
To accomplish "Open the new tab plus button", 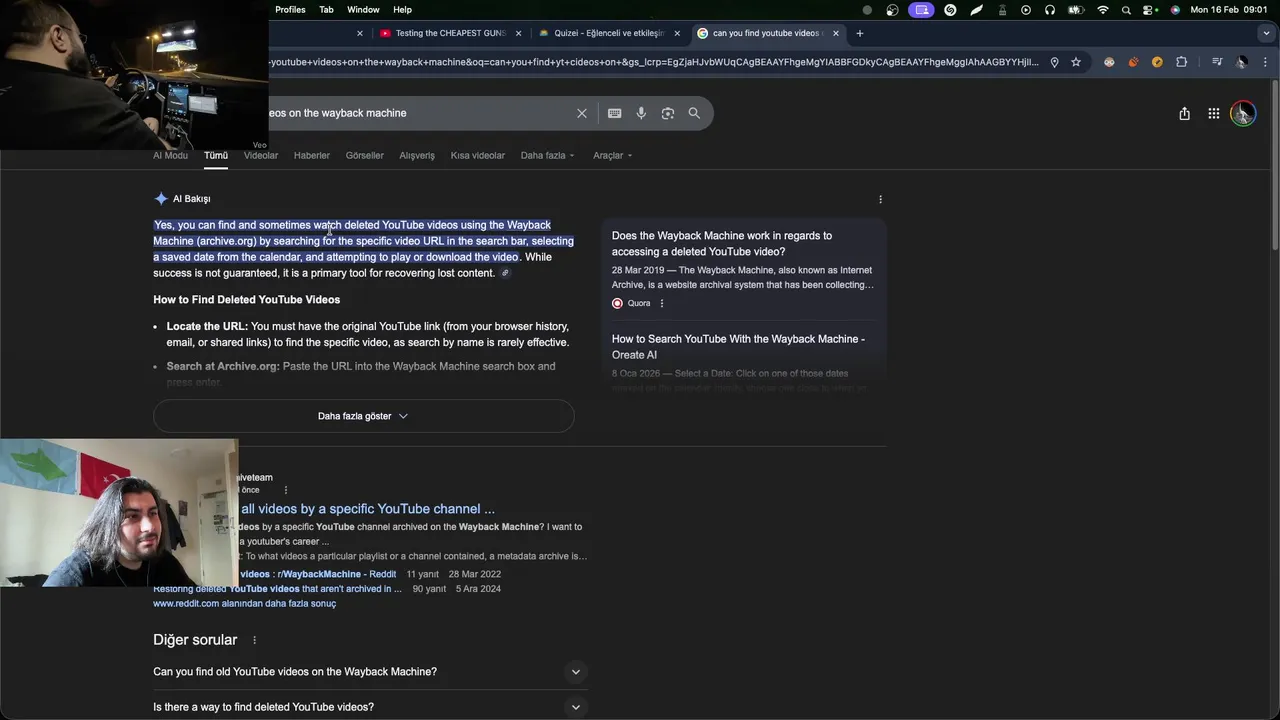I will (859, 33).
